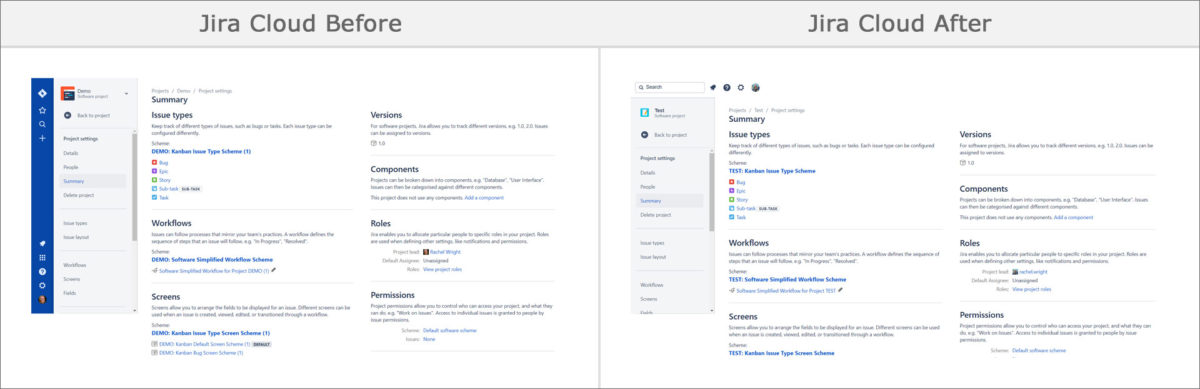The image size is (1200, 389).
Task: Click Add a component link in the After panel
Action: 1073,217
